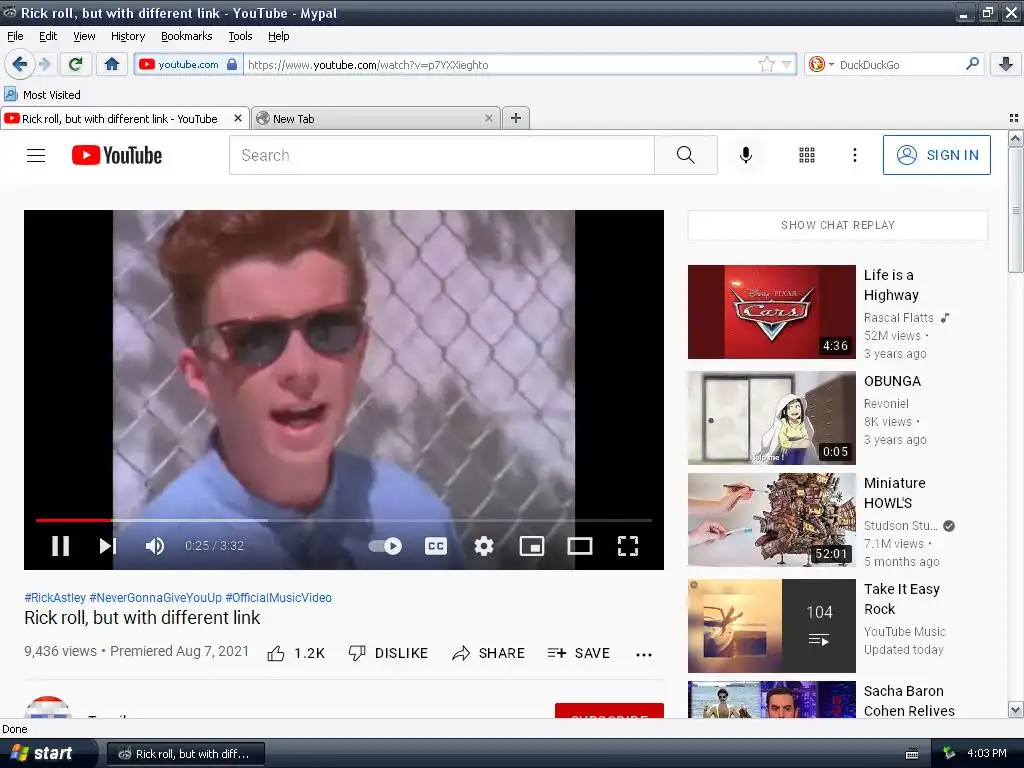The width and height of the screenshot is (1024, 768).
Task: Switch to the New Tab tab
Action: click(376, 119)
